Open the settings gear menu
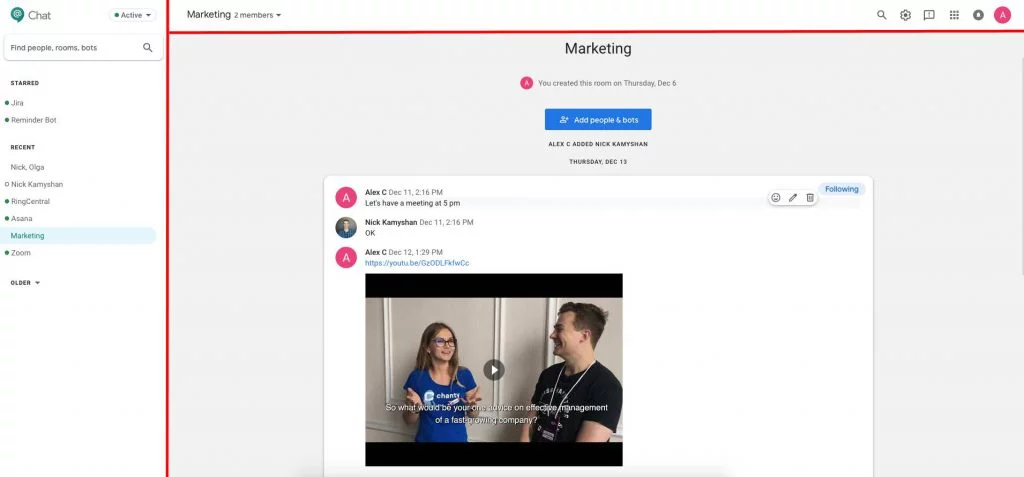 (905, 15)
